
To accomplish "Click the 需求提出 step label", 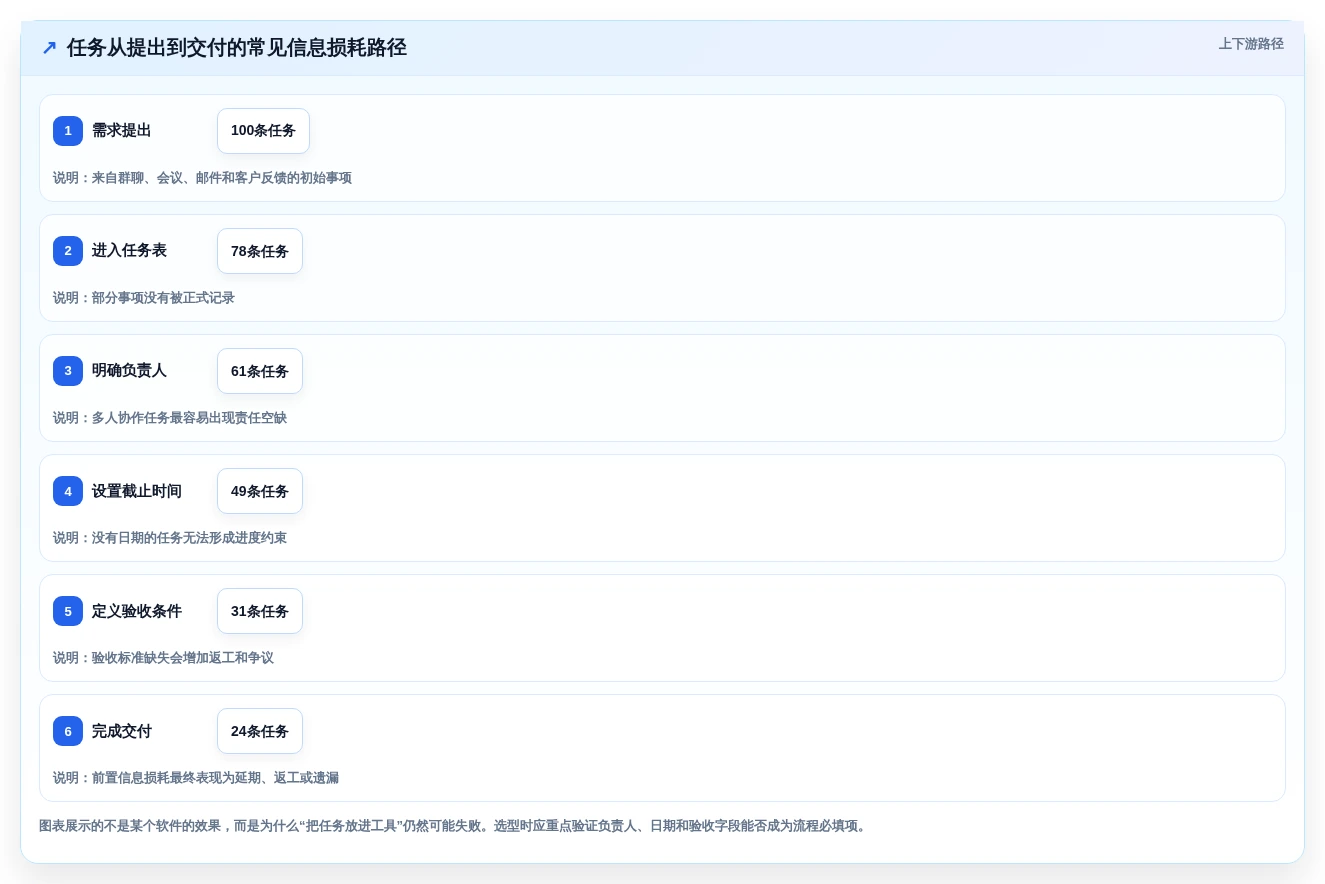I will (x=122, y=131).
